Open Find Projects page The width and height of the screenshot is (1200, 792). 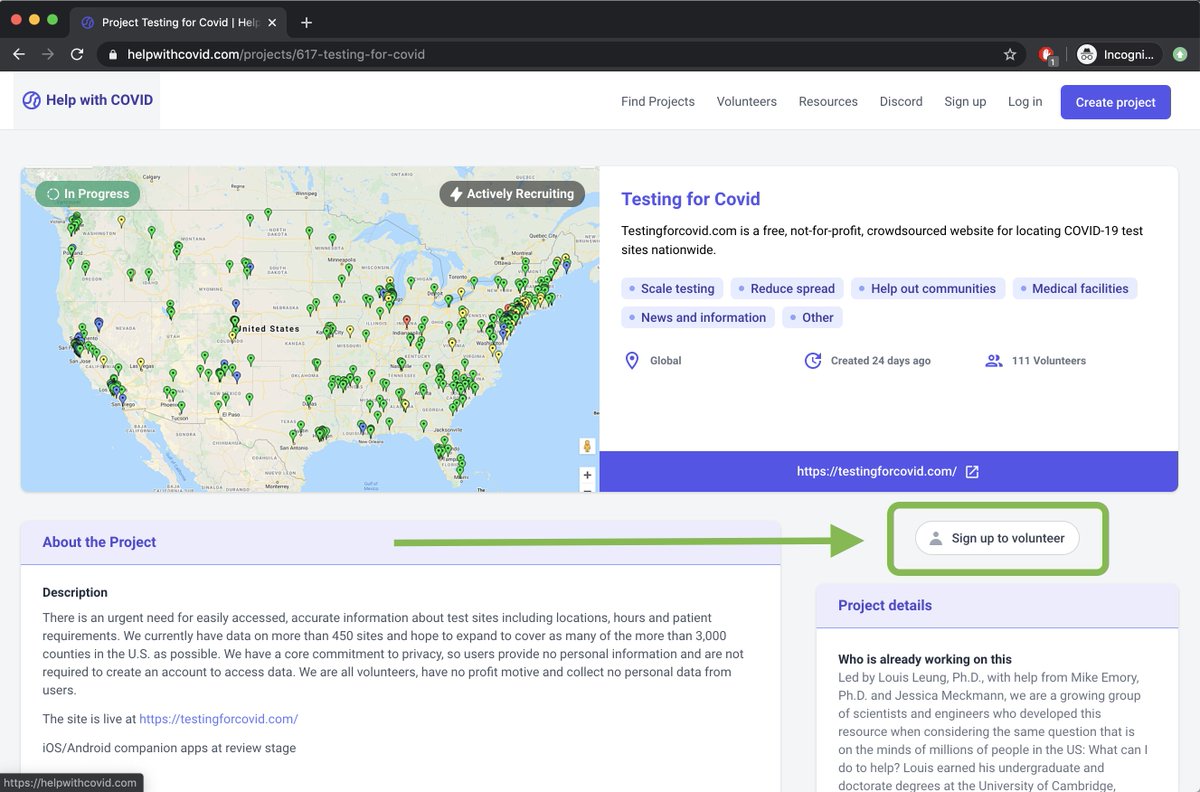(x=658, y=101)
